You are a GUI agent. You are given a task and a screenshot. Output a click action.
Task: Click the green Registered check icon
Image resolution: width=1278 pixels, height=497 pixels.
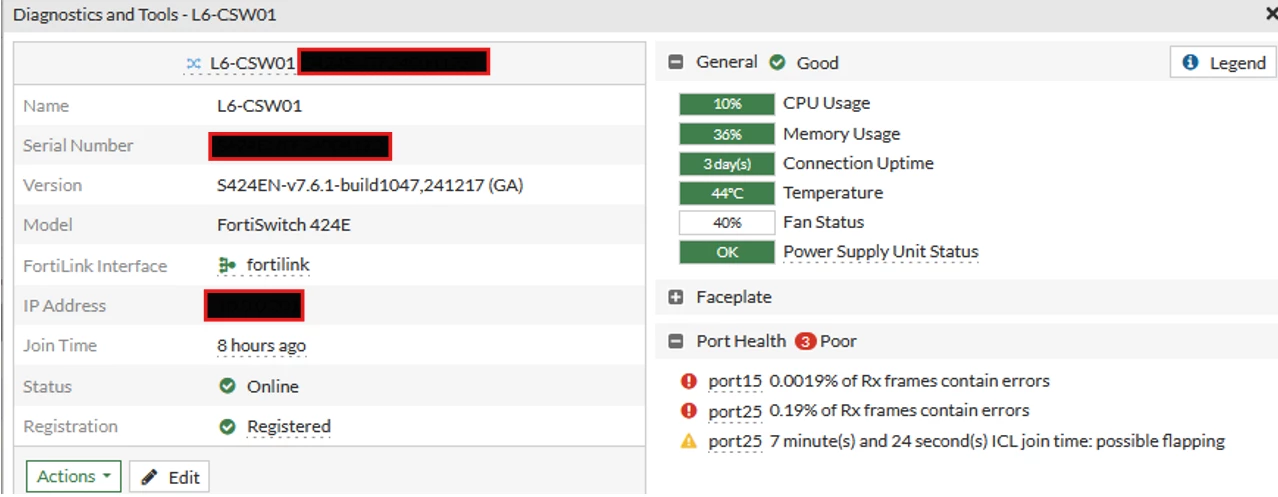pos(227,426)
